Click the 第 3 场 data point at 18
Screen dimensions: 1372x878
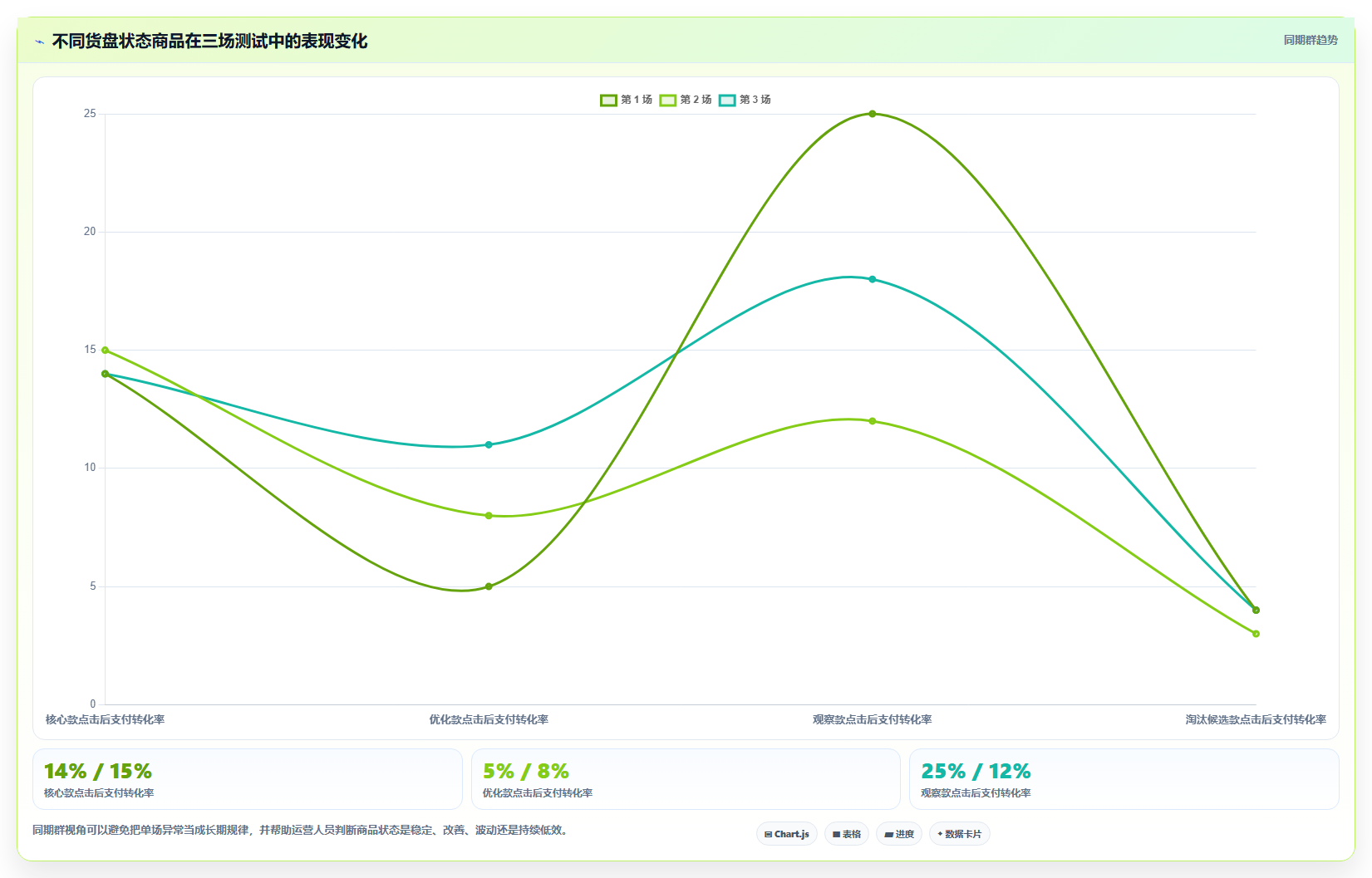[x=873, y=279]
